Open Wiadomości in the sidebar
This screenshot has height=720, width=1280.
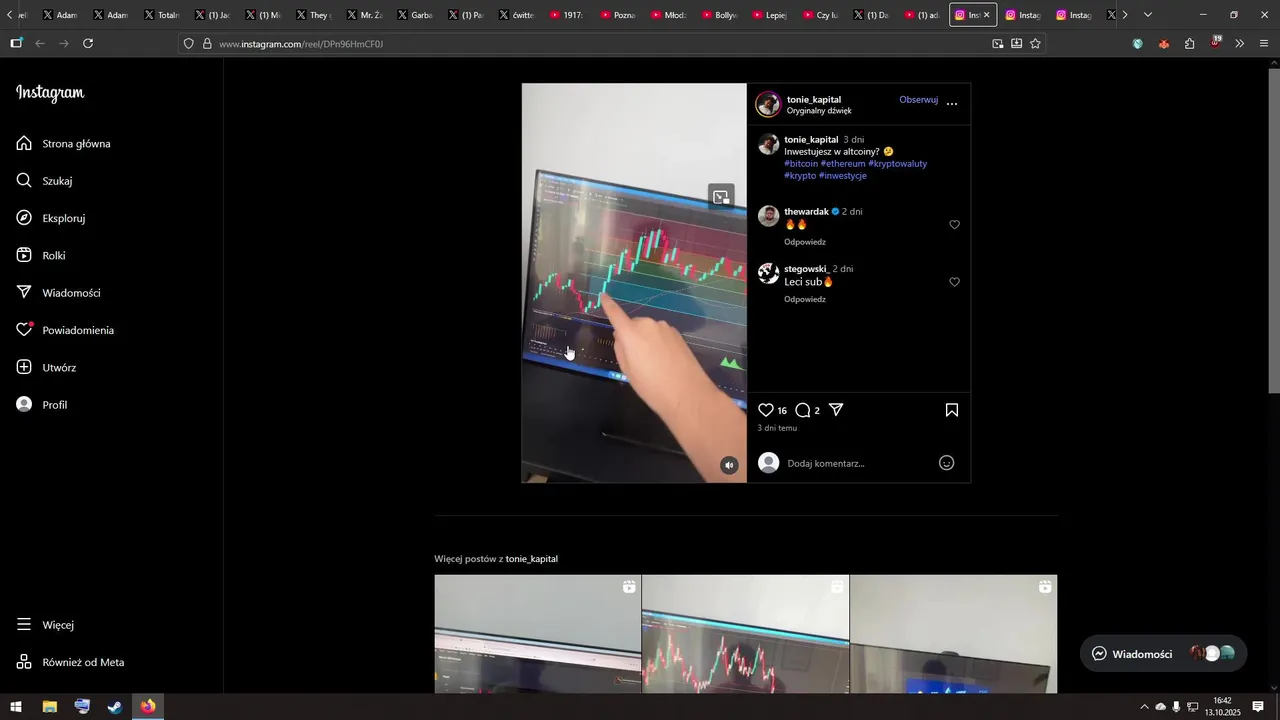pos(59,293)
